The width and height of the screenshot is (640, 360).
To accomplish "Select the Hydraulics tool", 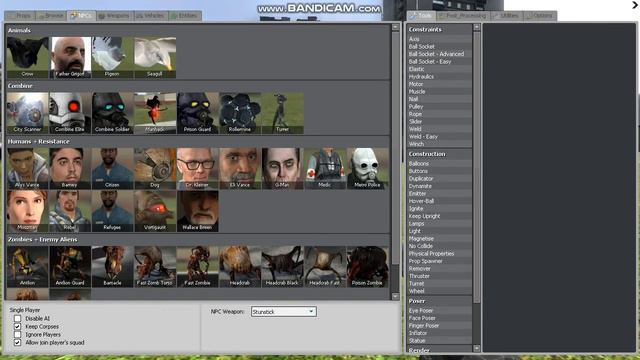I will (440, 76).
